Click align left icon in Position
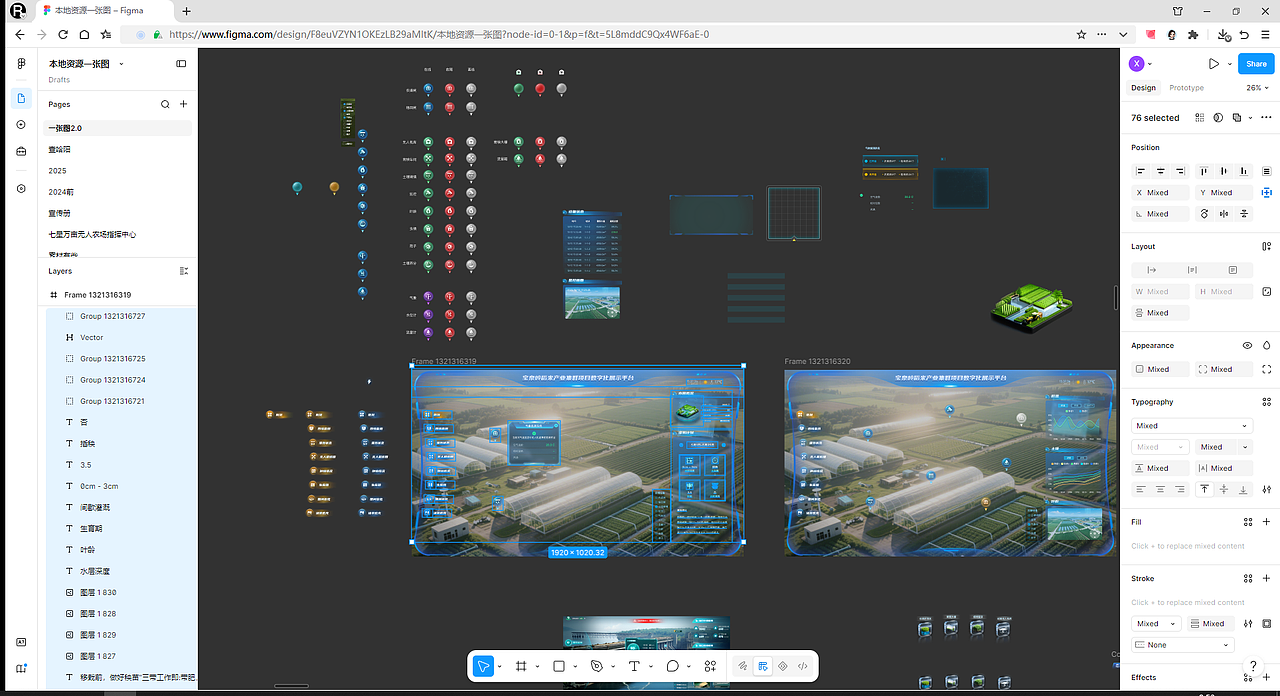The height and width of the screenshot is (696, 1280). [x=1141, y=171]
